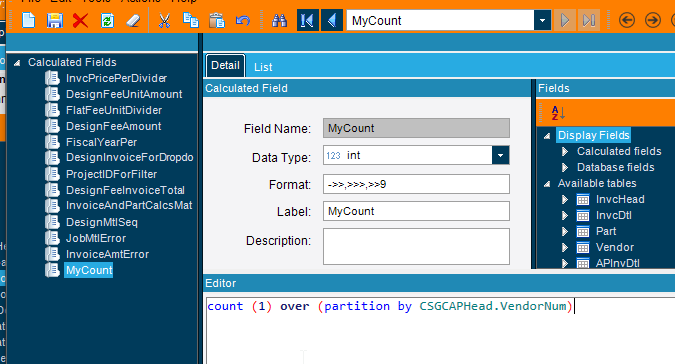Click the JobMtlError field icon
The image size is (675, 364).
click(53, 238)
